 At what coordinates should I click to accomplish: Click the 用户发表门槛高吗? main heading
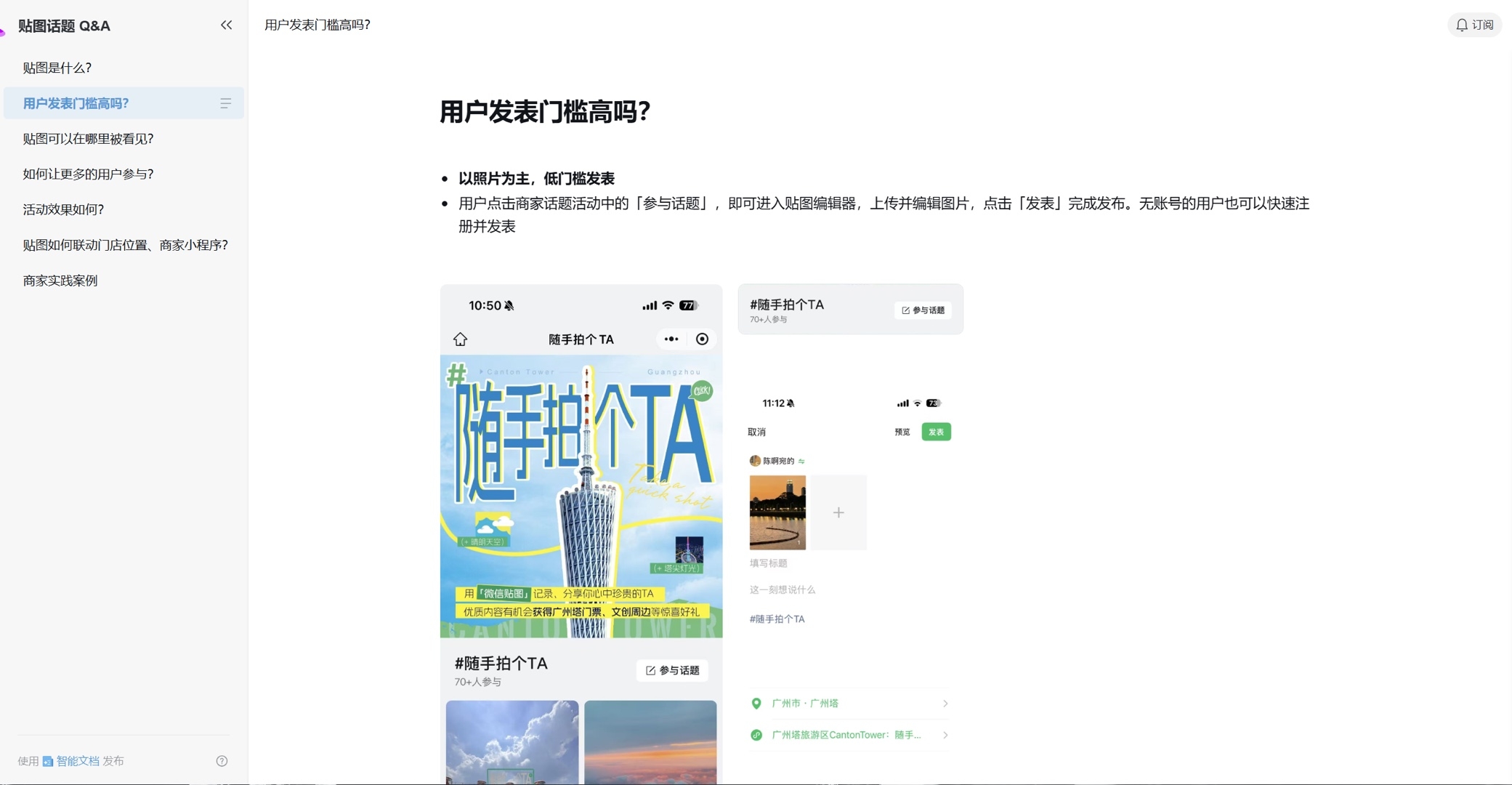click(x=545, y=112)
